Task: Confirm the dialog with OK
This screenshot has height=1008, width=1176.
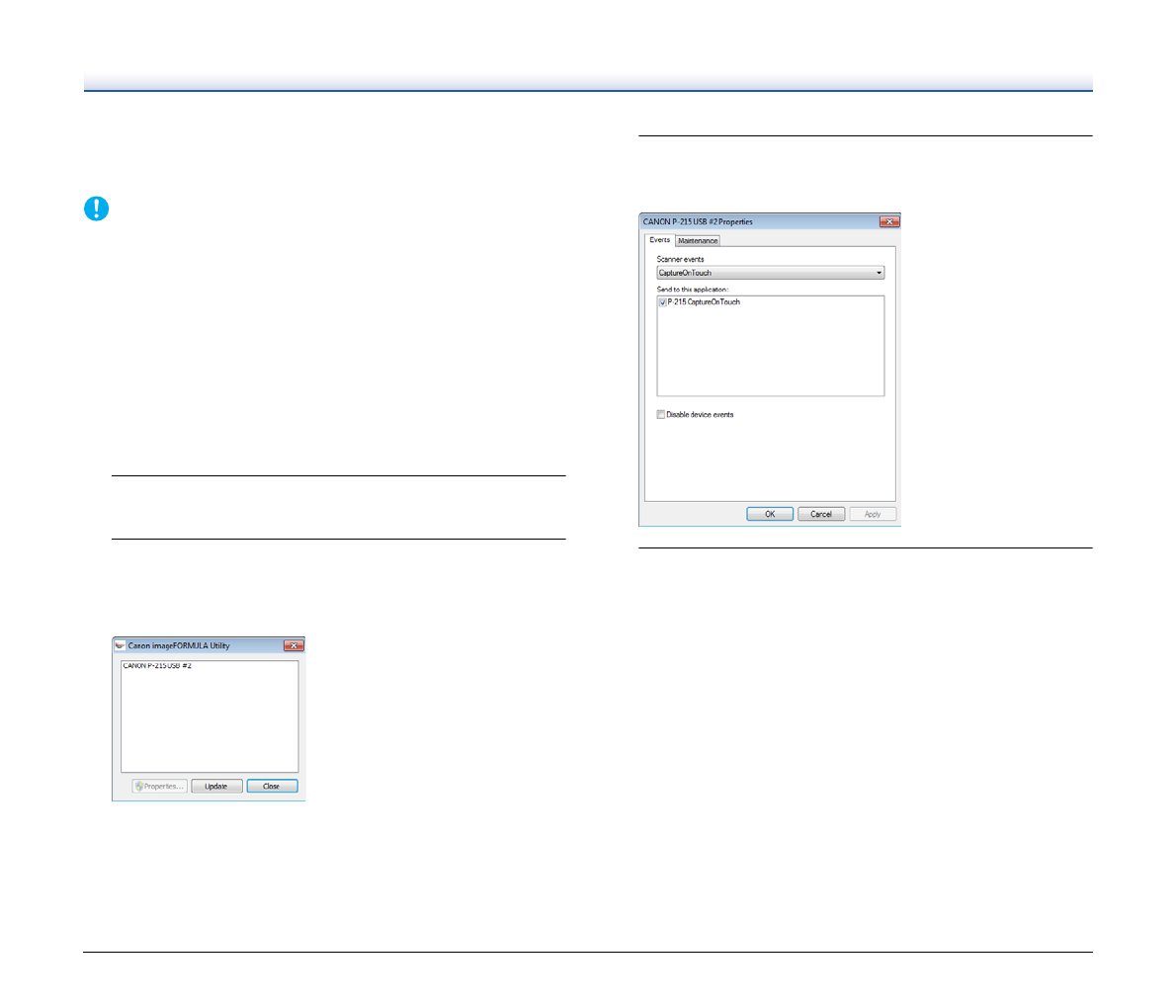Action: point(770,514)
